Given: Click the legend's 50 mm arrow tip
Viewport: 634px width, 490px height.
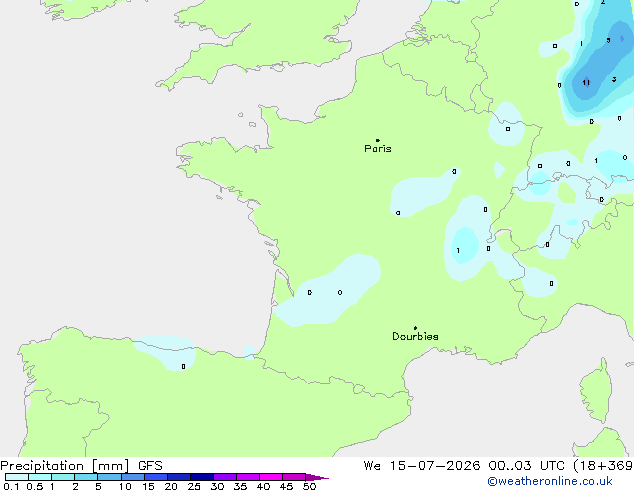Looking at the screenshot, I should [317, 477].
